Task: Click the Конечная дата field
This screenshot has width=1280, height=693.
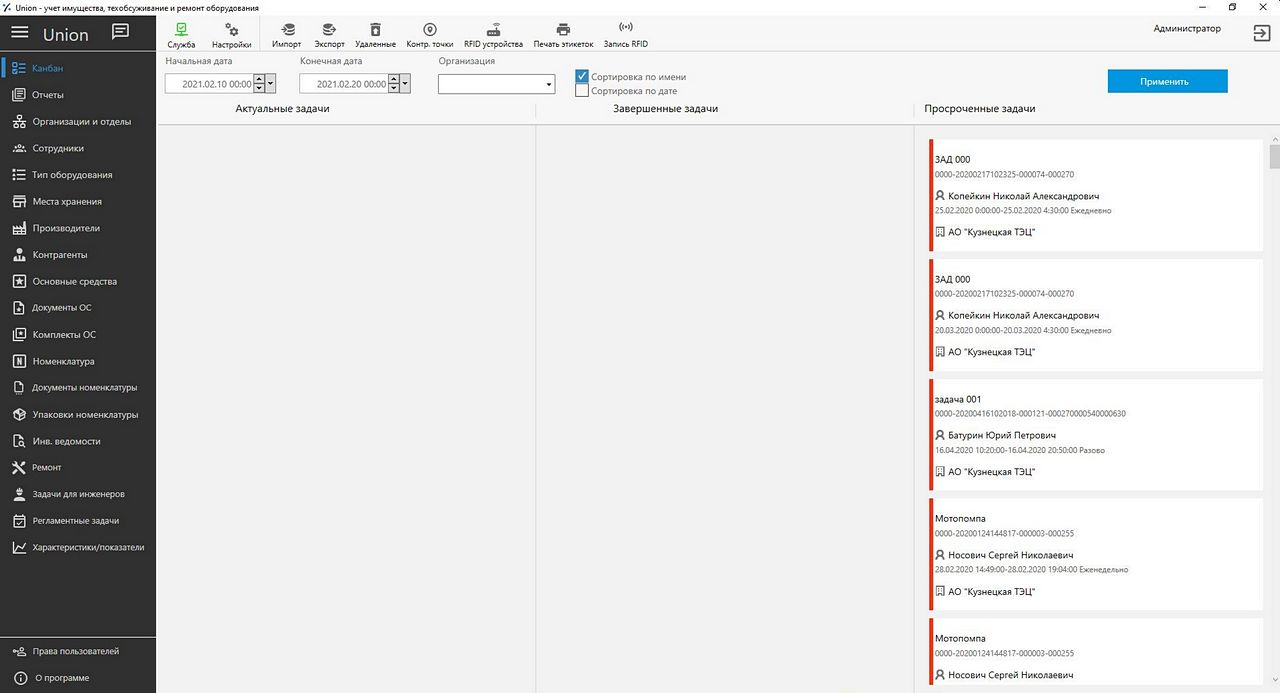Action: [344, 85]
